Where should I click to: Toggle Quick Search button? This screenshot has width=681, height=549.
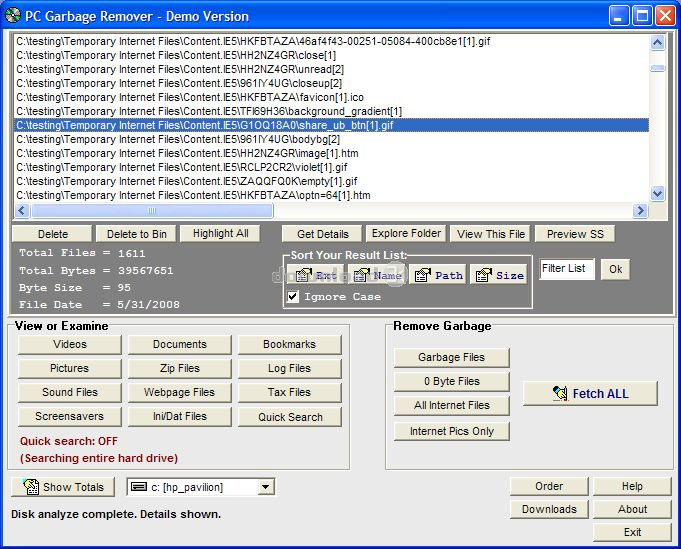290,417
